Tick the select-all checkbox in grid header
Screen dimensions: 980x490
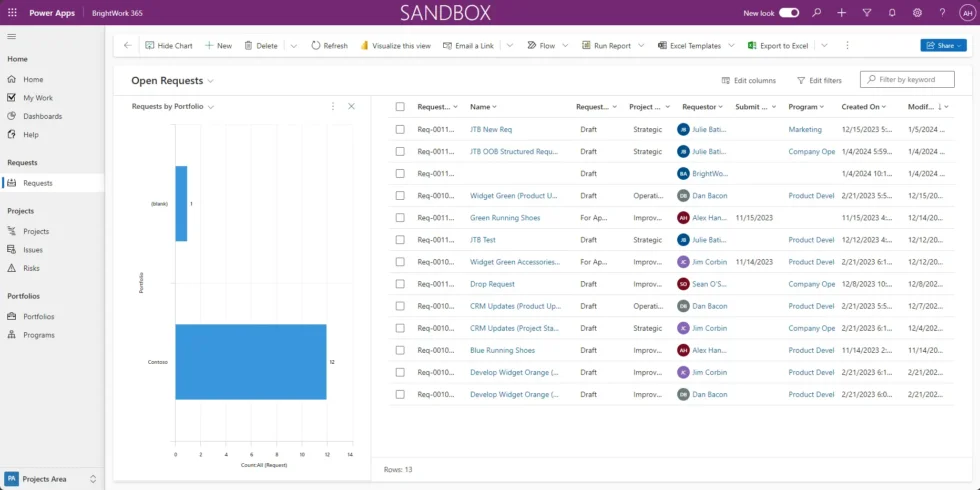coord(400,106)
